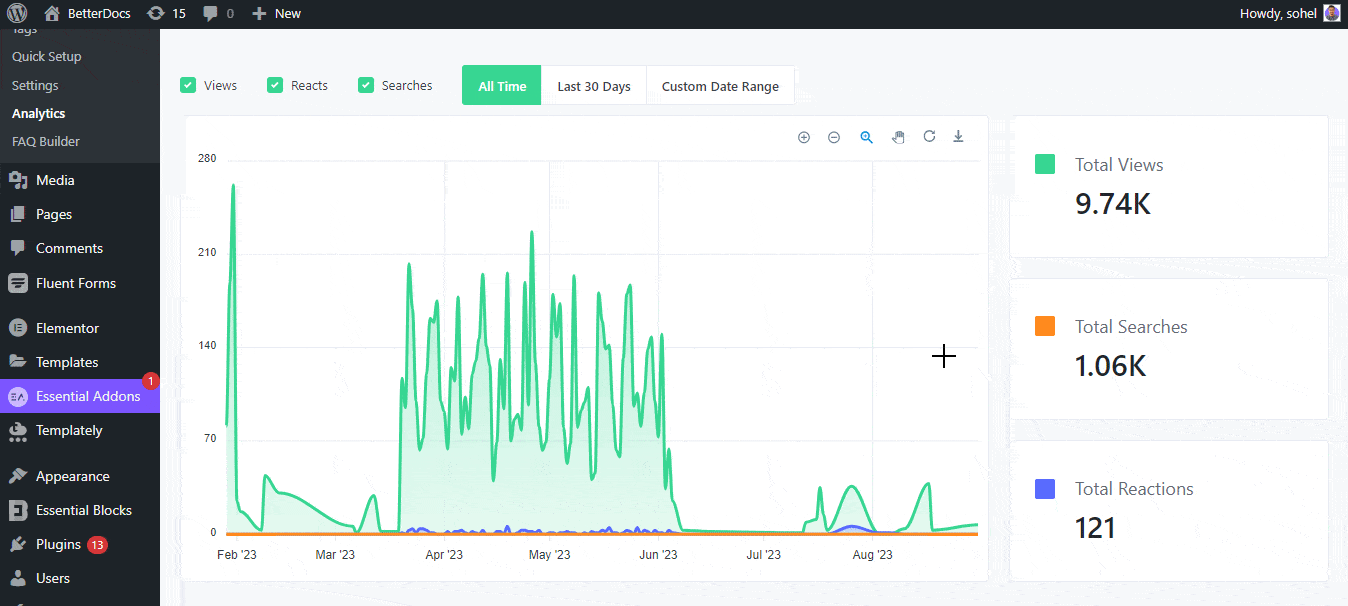The height and width of the screenshot is (606, 1348).
Task: Select the magnifier selection zoom tool
Action: [x=866, y=137]
